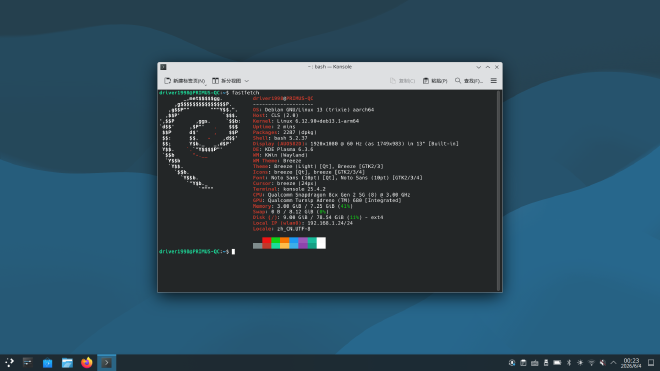Viewport: 660px width, 371px height.
Task: Click the 'Shell: bash 5.2.37' line
Action: tap(280, 138)
